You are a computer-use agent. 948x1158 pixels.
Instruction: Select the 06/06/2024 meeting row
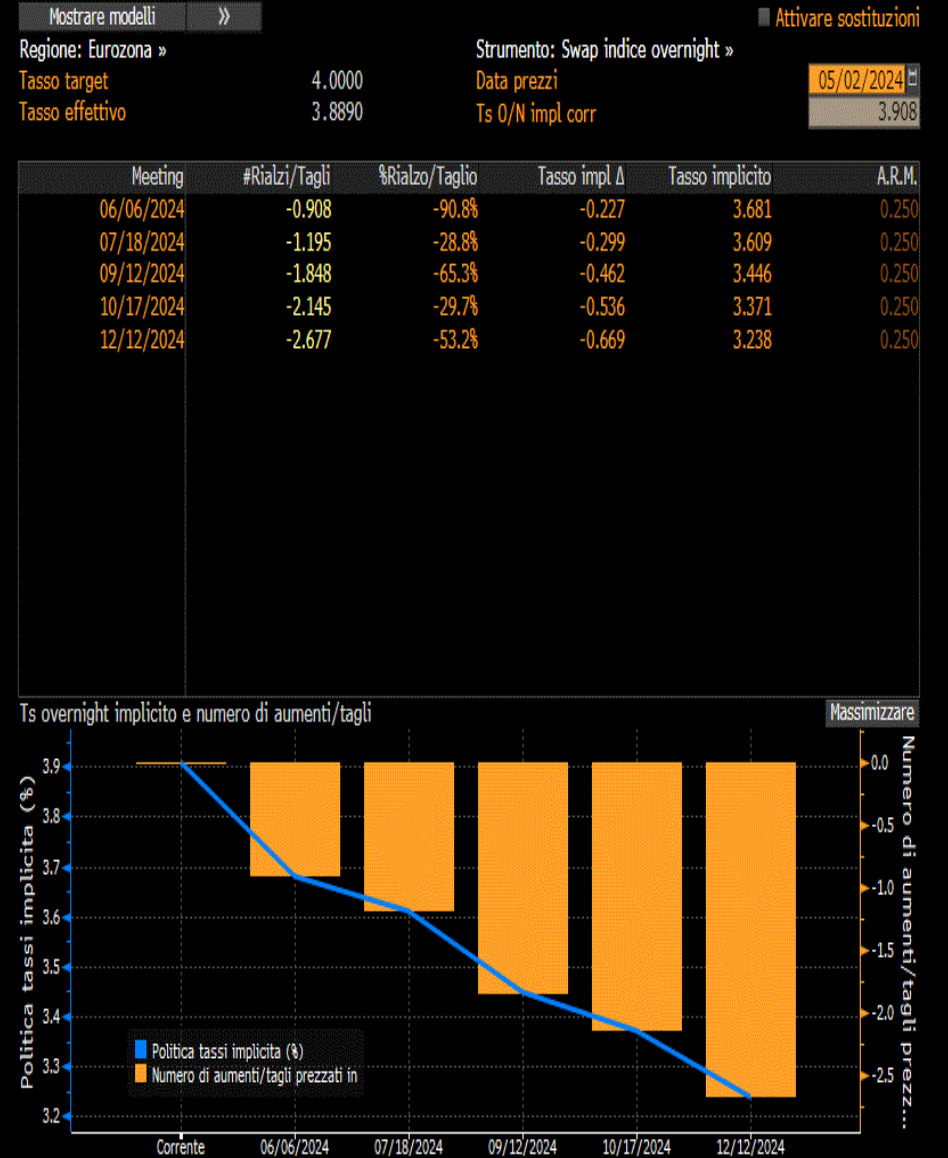point(469,209)
